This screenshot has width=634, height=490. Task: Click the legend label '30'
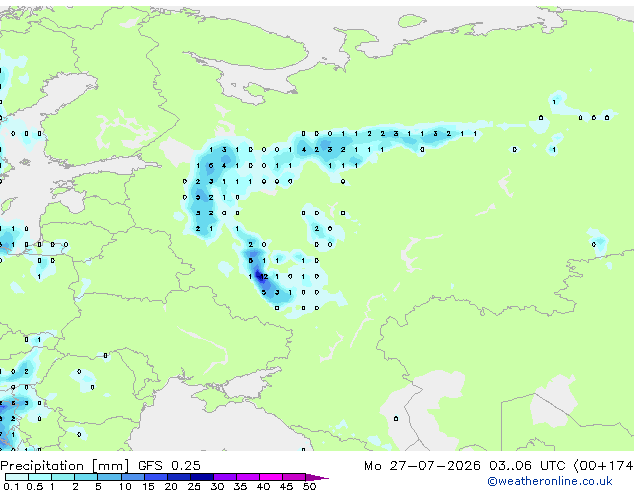(x=217, y=486)
